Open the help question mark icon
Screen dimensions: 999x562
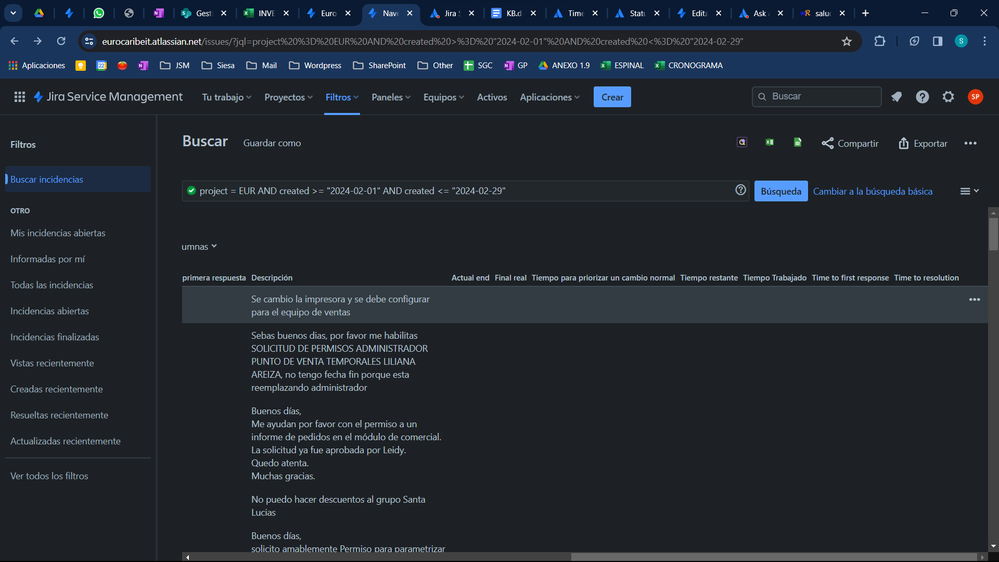point(923,97)
